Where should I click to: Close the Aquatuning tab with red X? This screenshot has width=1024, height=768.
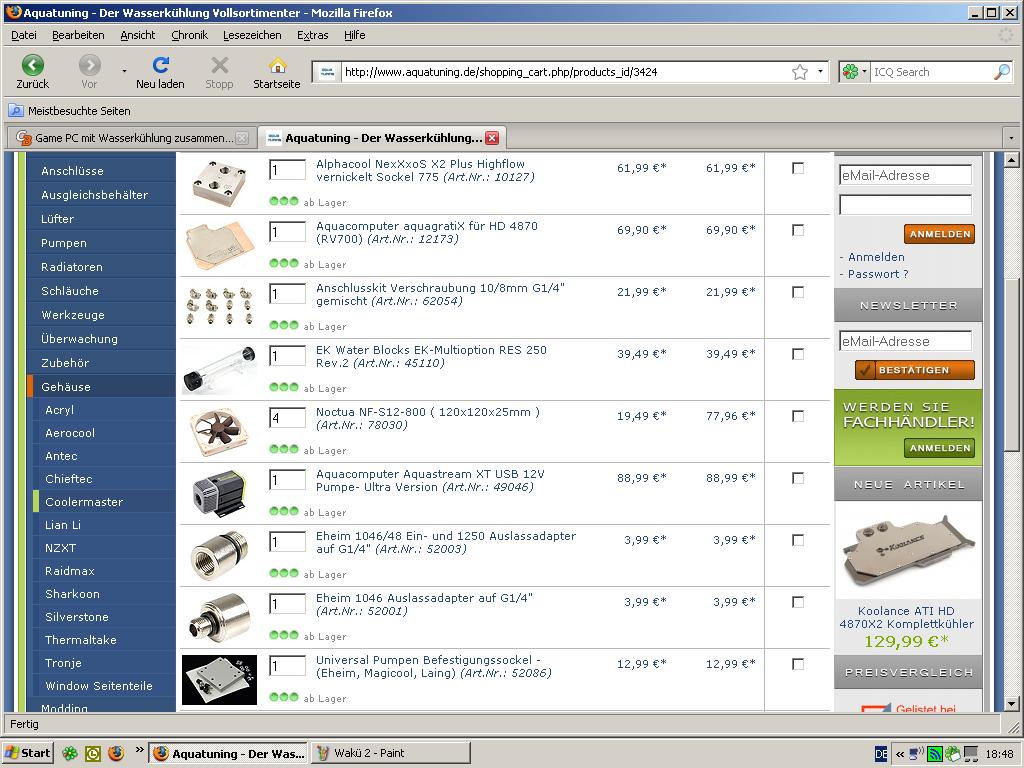492,138
